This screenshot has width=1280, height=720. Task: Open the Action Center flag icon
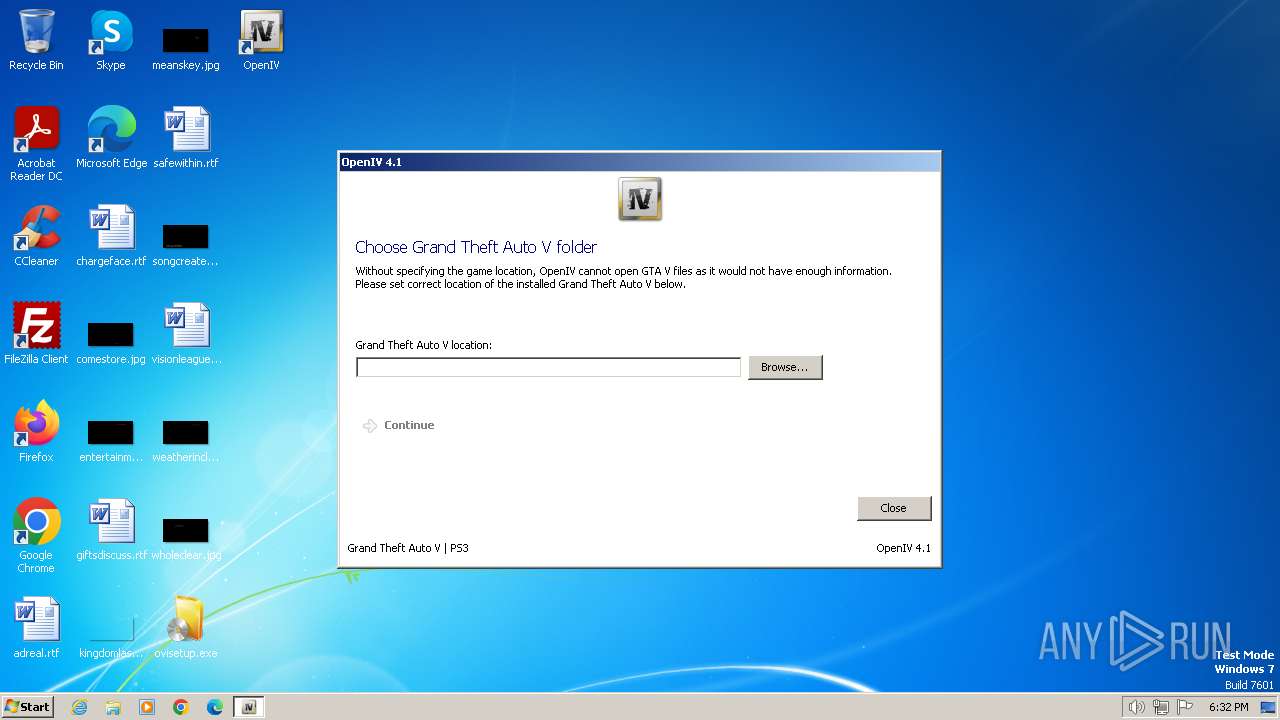tap(1185, 707)
